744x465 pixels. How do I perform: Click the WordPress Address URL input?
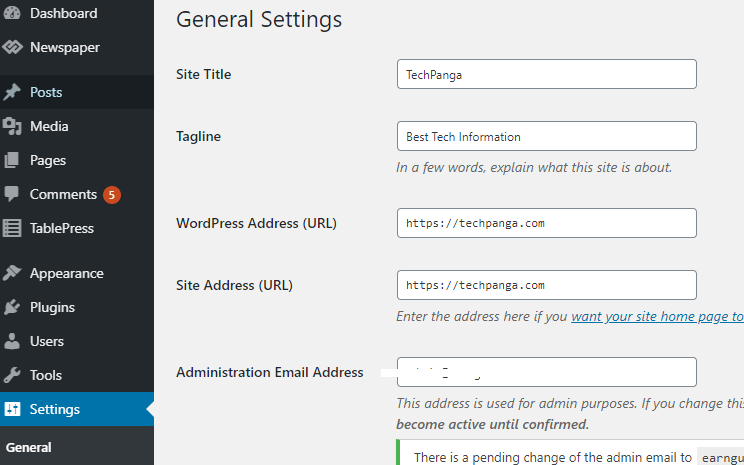click(x=547, y=223)
